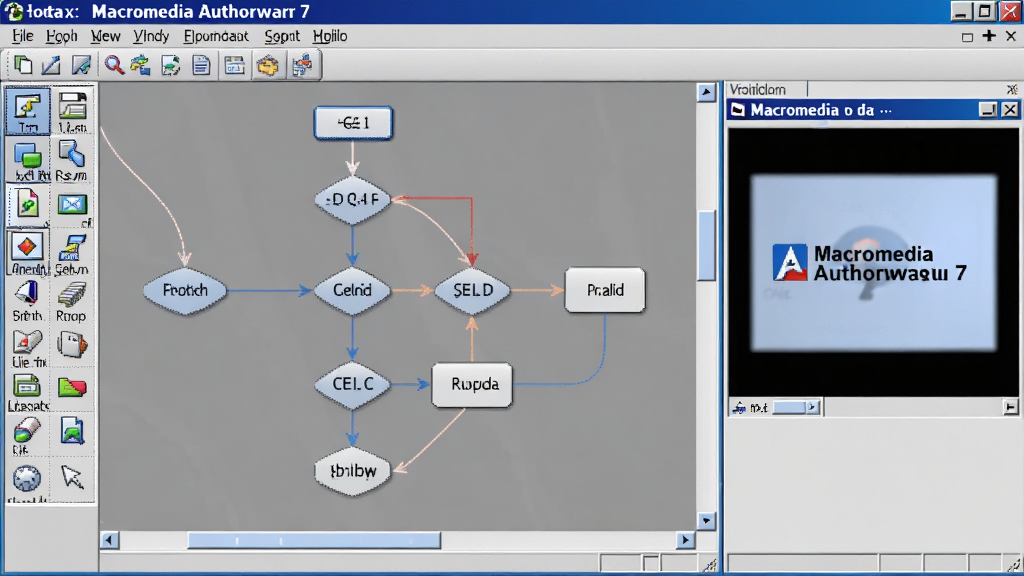Click the restore button on the menu bar

point(967,37)
